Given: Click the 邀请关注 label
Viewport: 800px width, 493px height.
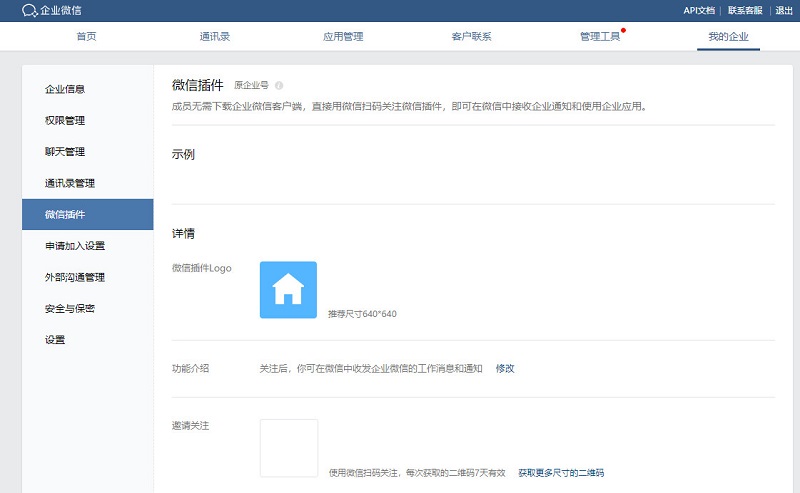Looking at the screenshot, I should pos(190,426).
